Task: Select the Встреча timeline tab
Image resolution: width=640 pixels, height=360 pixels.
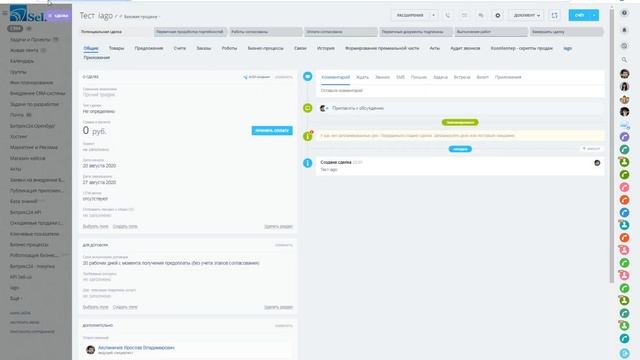Action: point(462,77)
